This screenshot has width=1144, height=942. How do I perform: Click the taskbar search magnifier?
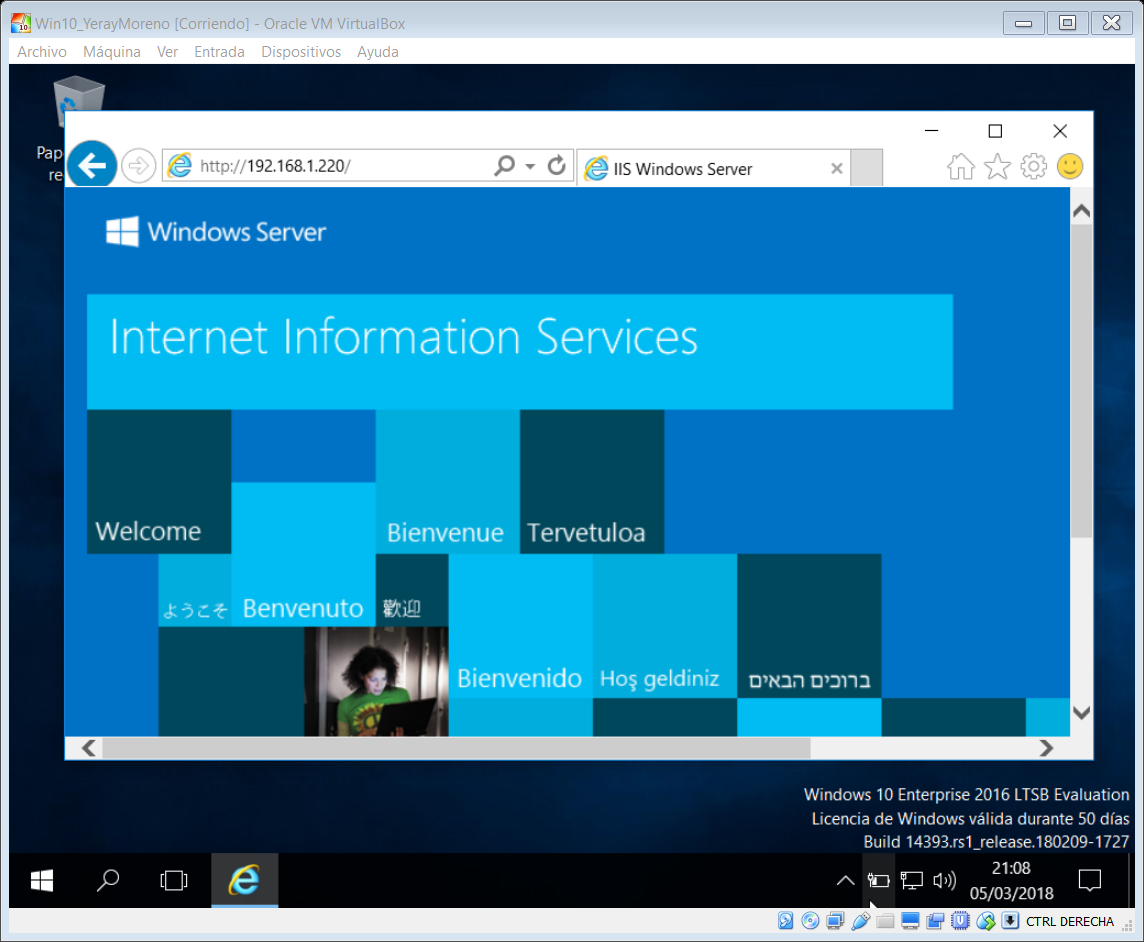pos(108,881)
